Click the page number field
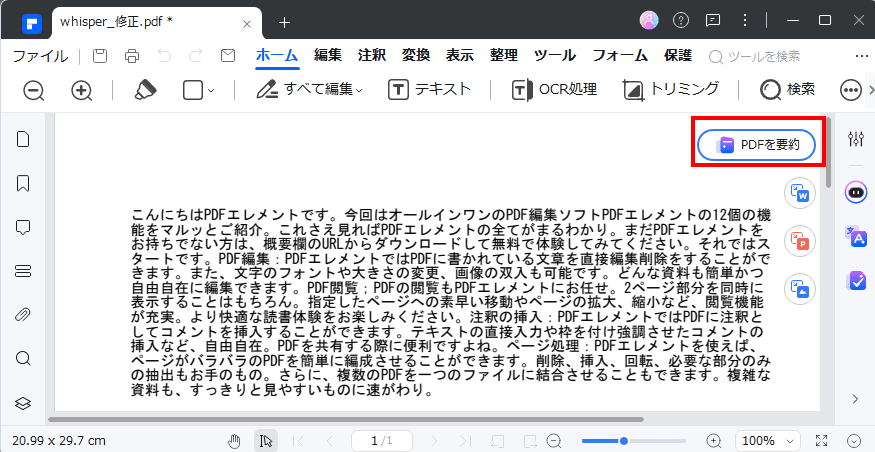Viewport: 875px width, 452px height. pos(382,441)
